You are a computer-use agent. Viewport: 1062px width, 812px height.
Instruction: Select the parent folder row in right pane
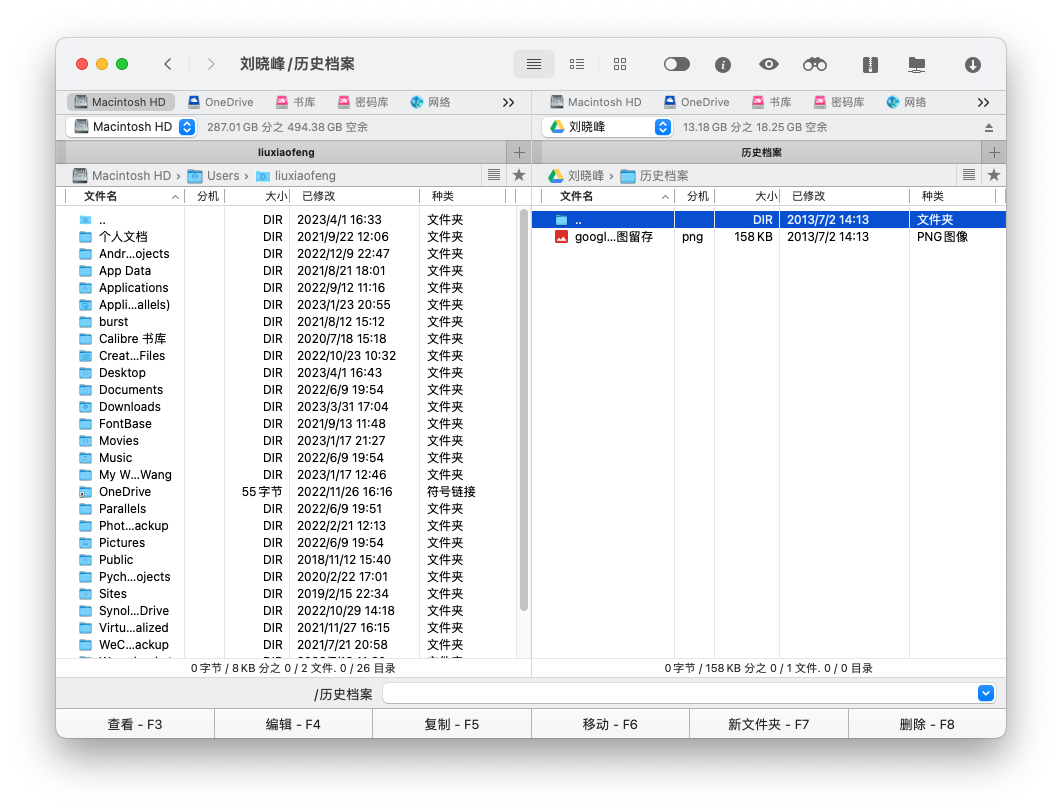coord(769,219)
